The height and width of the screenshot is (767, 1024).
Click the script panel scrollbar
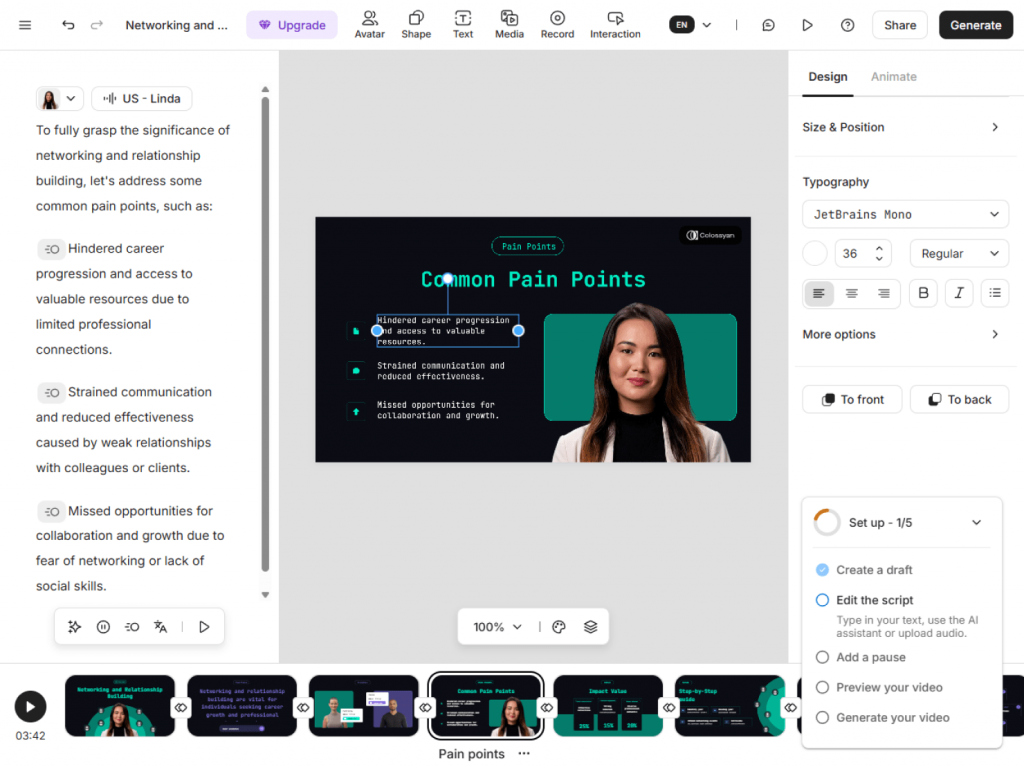coord(265,333)
